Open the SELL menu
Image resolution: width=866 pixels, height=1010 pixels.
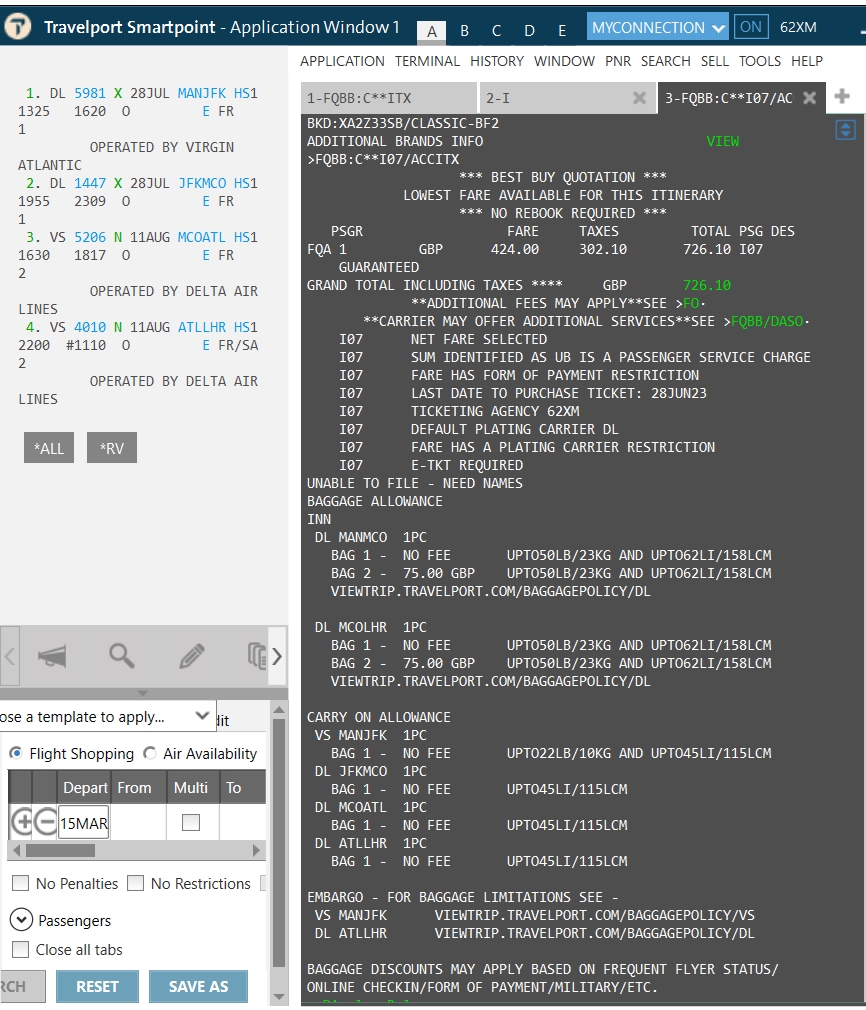pos(715,61)
